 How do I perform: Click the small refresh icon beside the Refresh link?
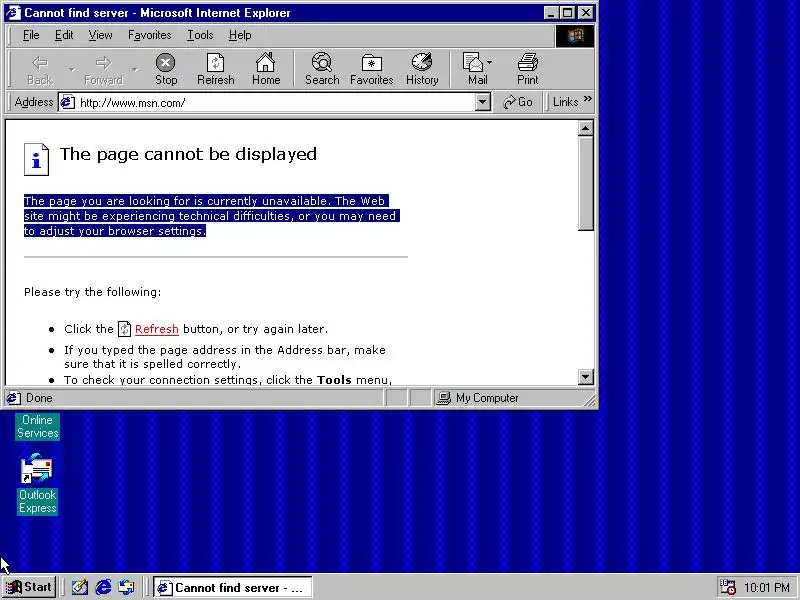click(x=124, y=329)
